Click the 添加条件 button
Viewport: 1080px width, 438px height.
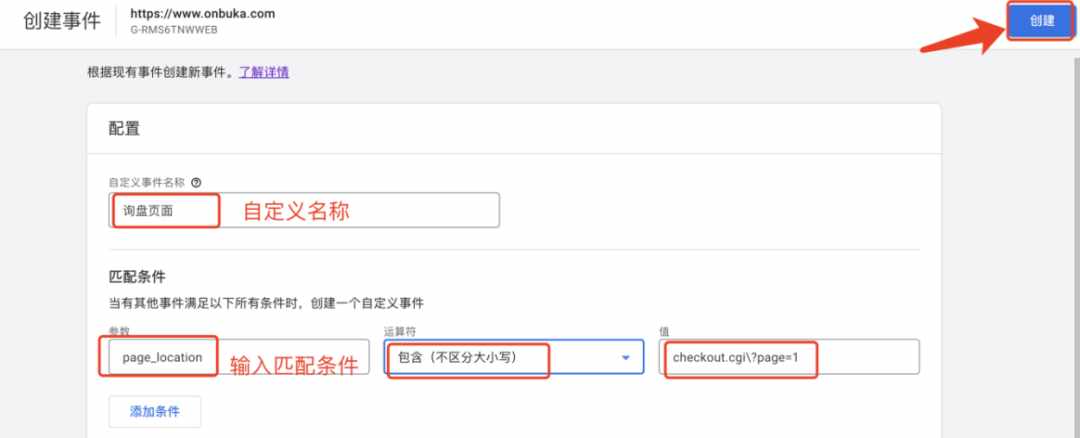coord(155,412)
